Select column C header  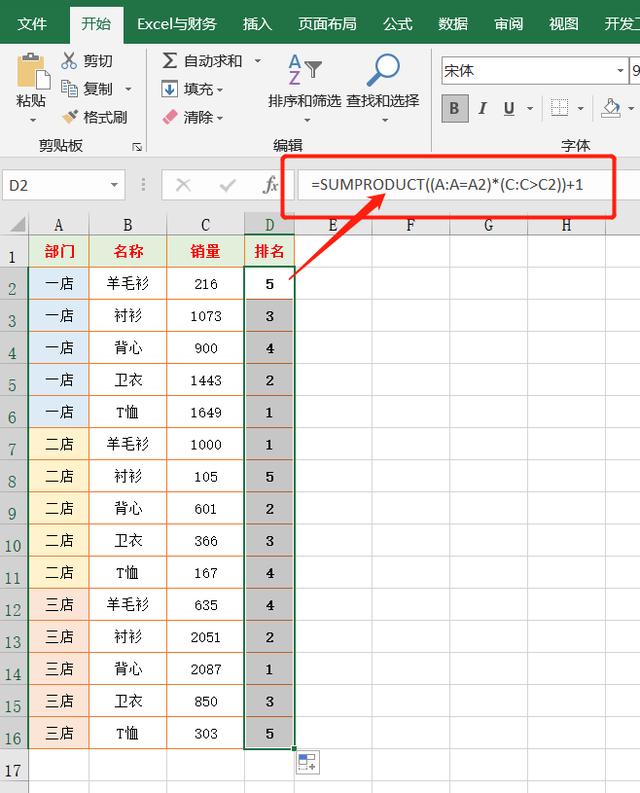205,225
